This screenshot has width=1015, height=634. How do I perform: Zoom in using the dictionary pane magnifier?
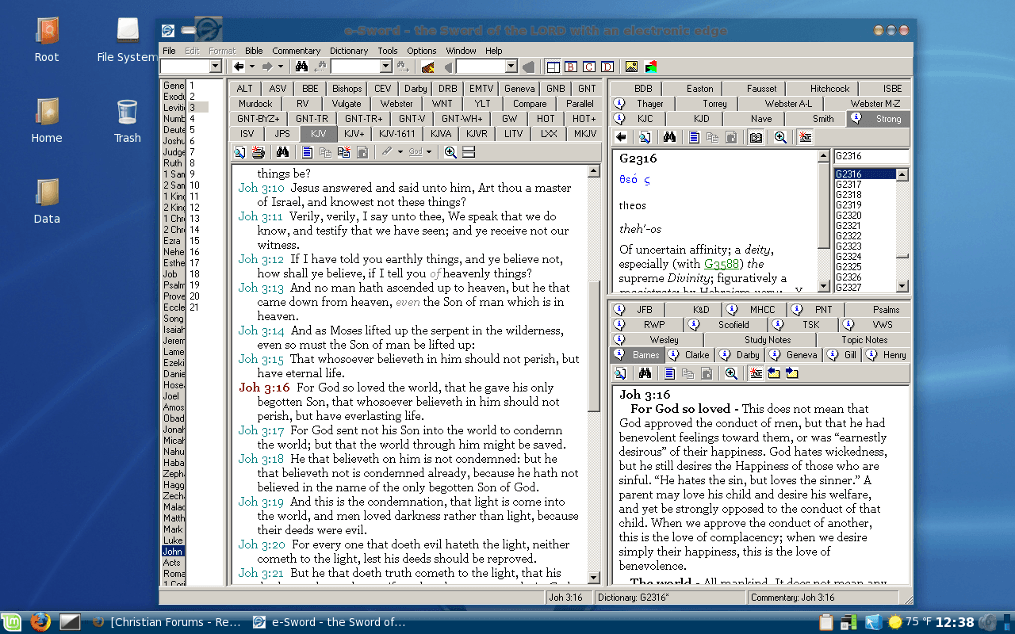[x=781, y=137]
